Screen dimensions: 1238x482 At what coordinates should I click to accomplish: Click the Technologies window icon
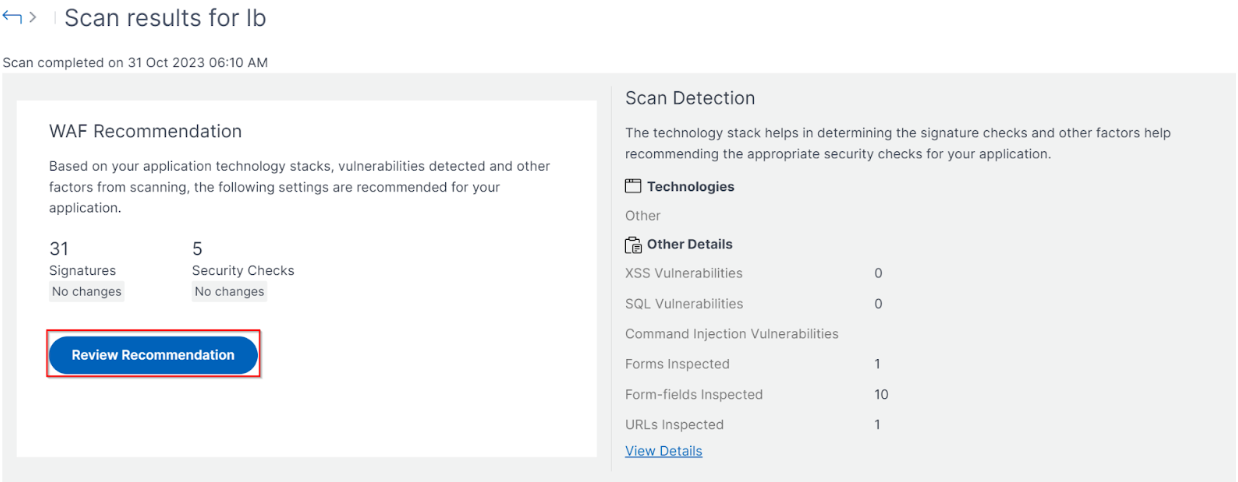click(633, 187)
